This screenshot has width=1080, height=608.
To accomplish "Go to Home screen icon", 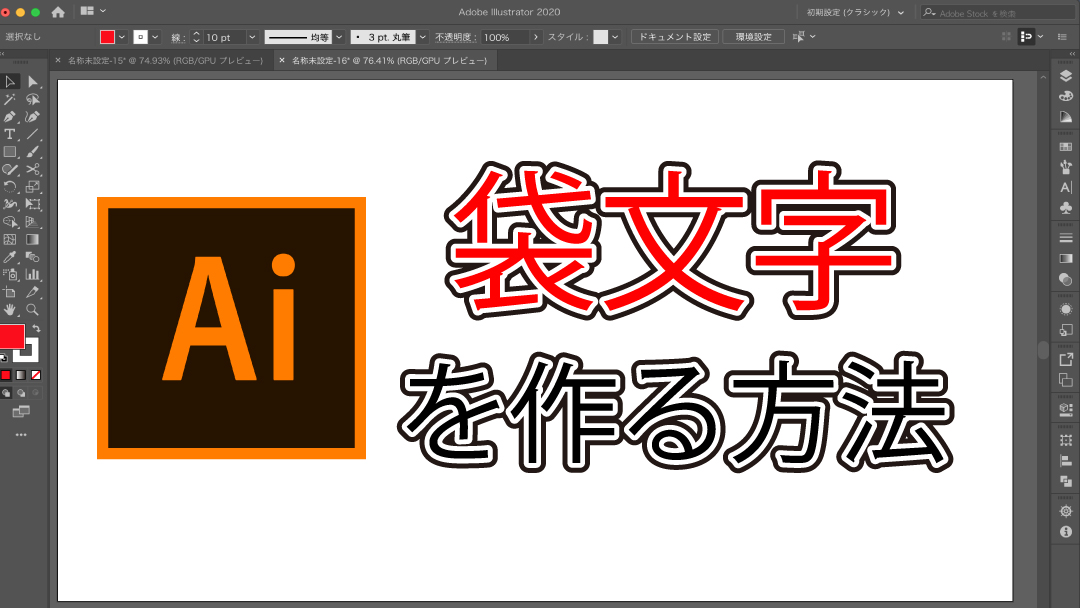I will [x=58, y=12].
